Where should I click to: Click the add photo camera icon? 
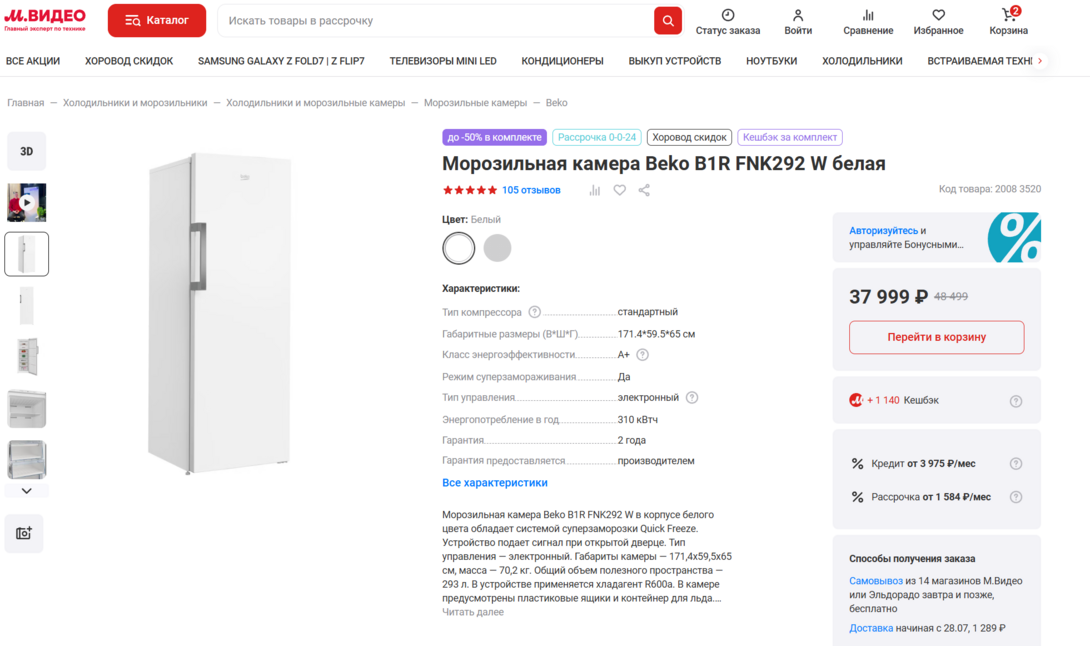24,533
